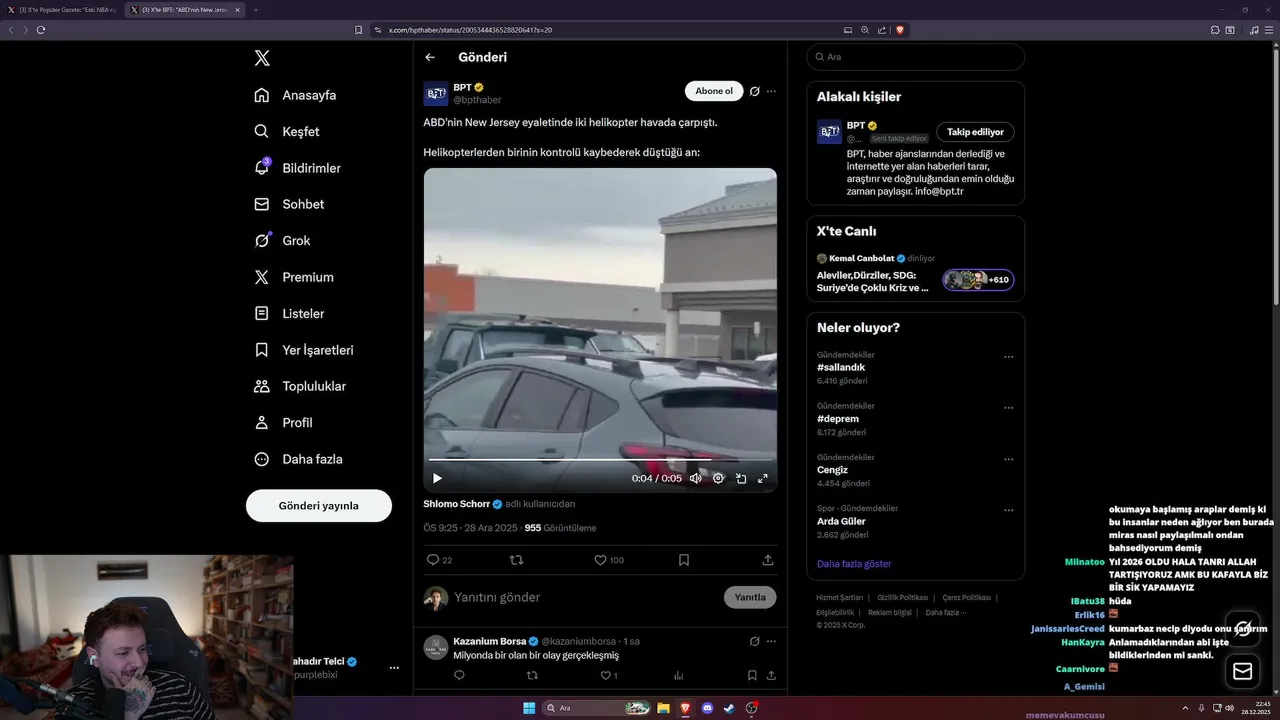Repost Kazanium Borsa's comment
The image size is (1280, 720).
[532, 676]
